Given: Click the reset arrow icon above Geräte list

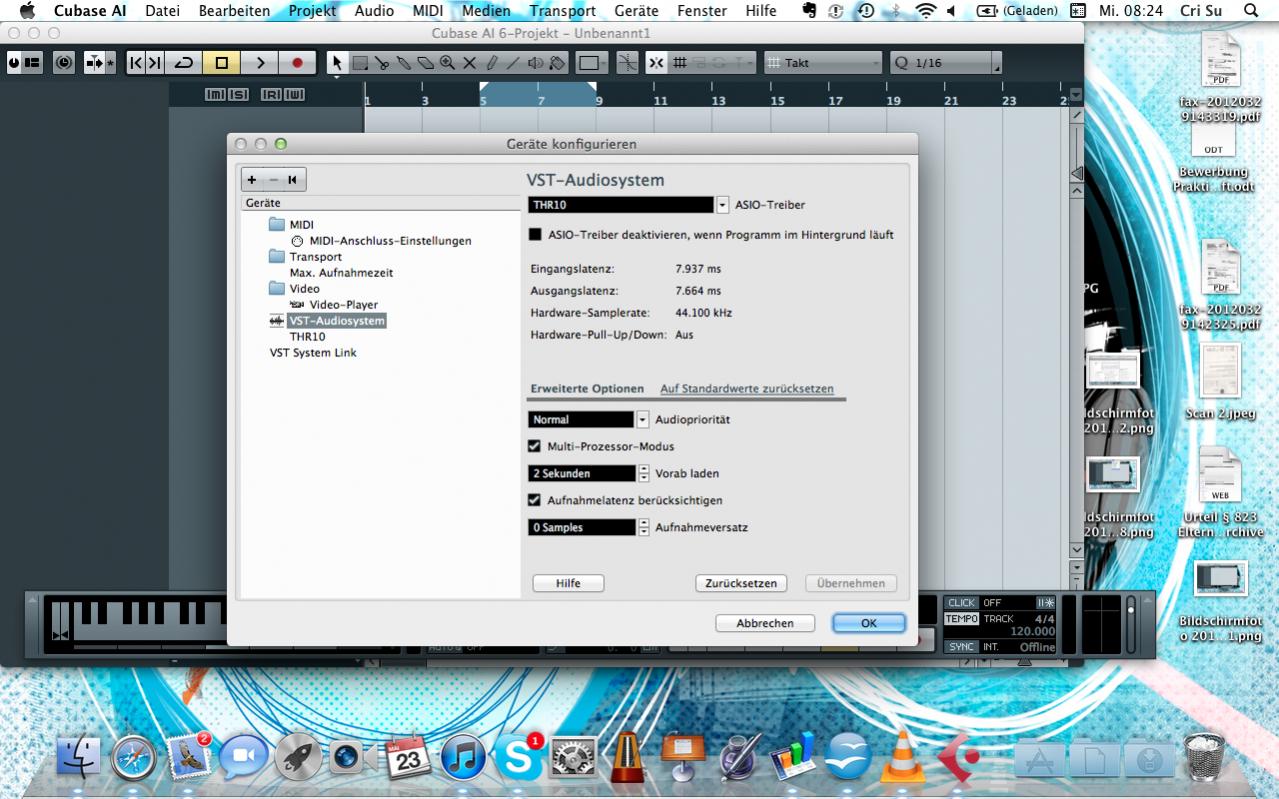Looking at the screenshot, I should (293, 180).
